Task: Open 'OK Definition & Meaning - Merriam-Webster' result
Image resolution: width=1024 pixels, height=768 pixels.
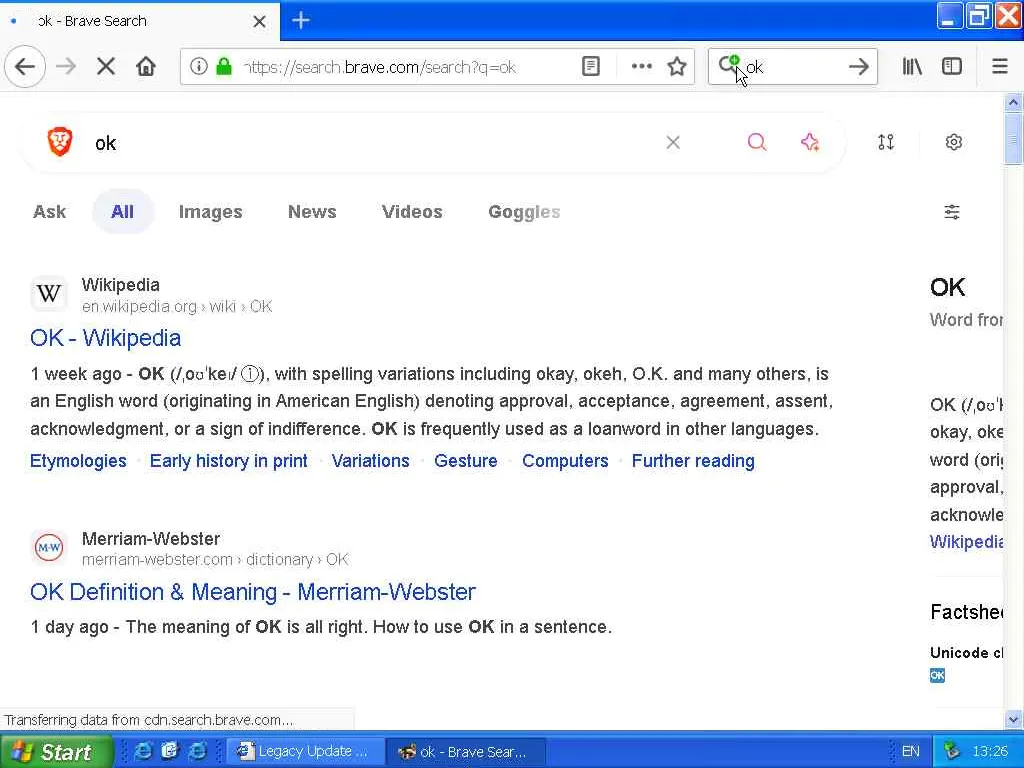Action: 253,592
